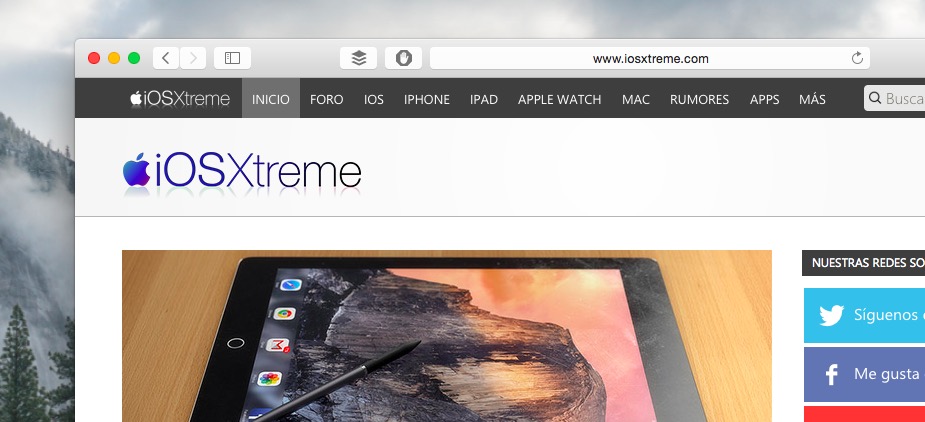The image size is (925, 422).
Task: Click the Síguenos Twitter button
Action: pyautogui.click(x=864, y=315)
